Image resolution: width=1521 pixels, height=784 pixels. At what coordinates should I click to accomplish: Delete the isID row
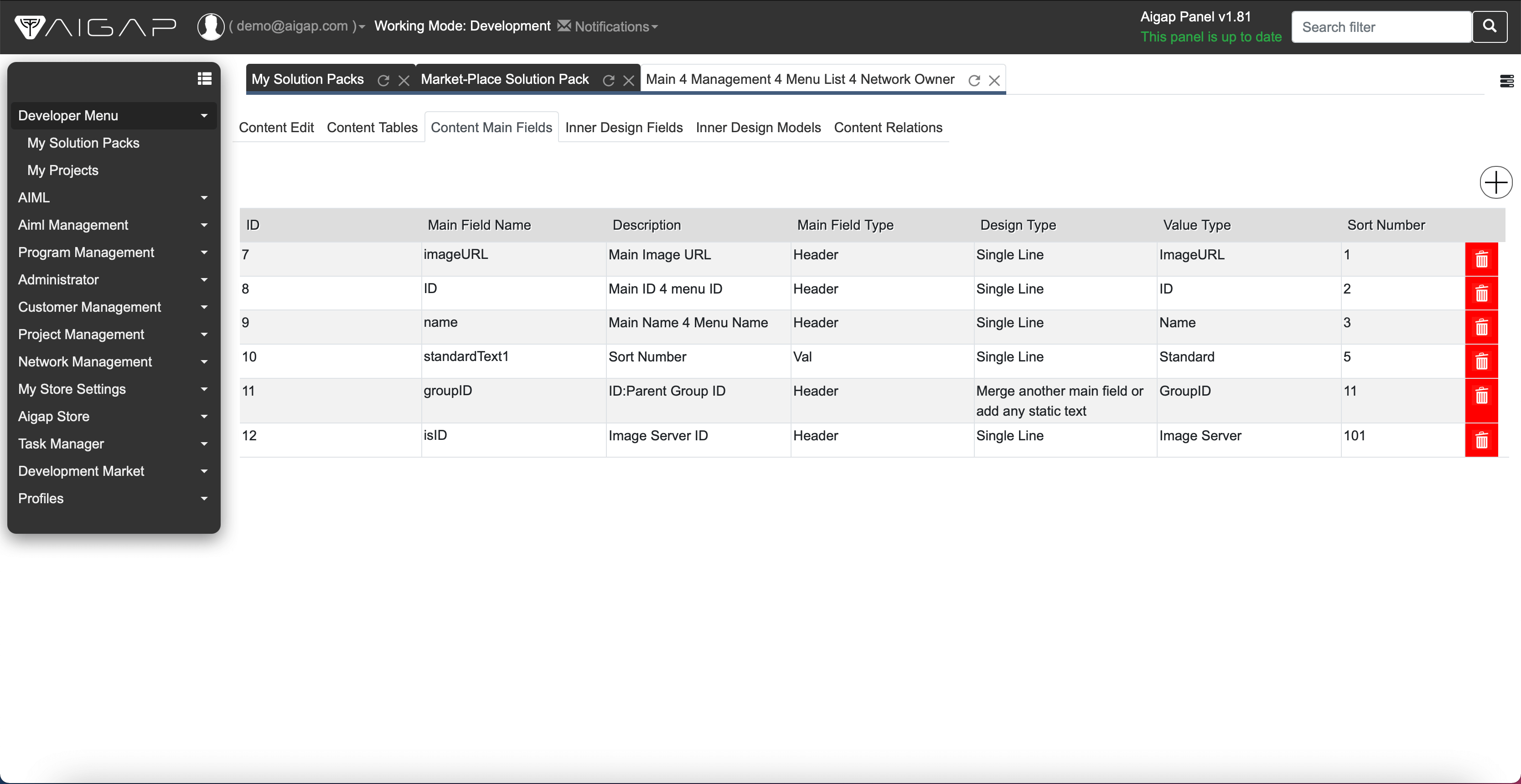1481,440
